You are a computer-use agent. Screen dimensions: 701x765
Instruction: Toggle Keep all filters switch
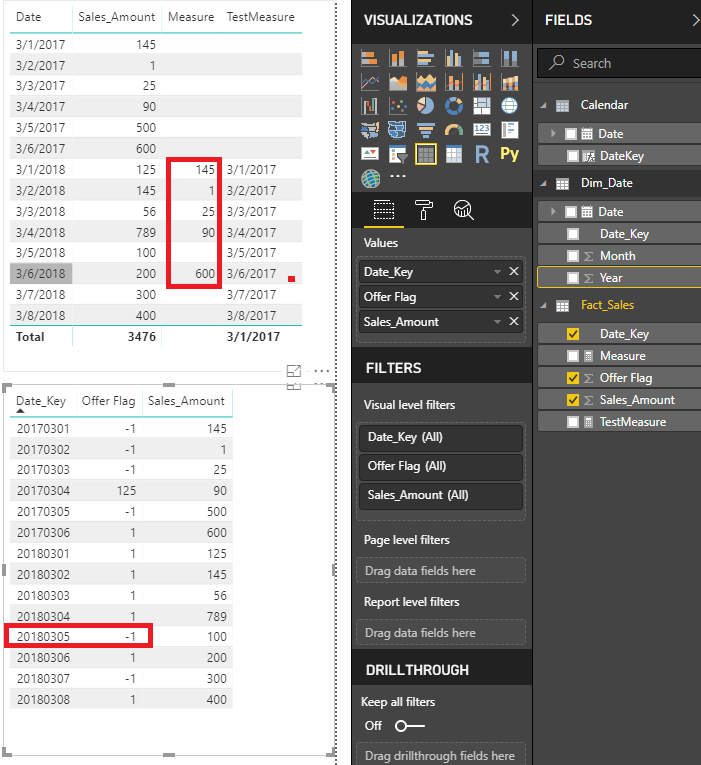409,725
